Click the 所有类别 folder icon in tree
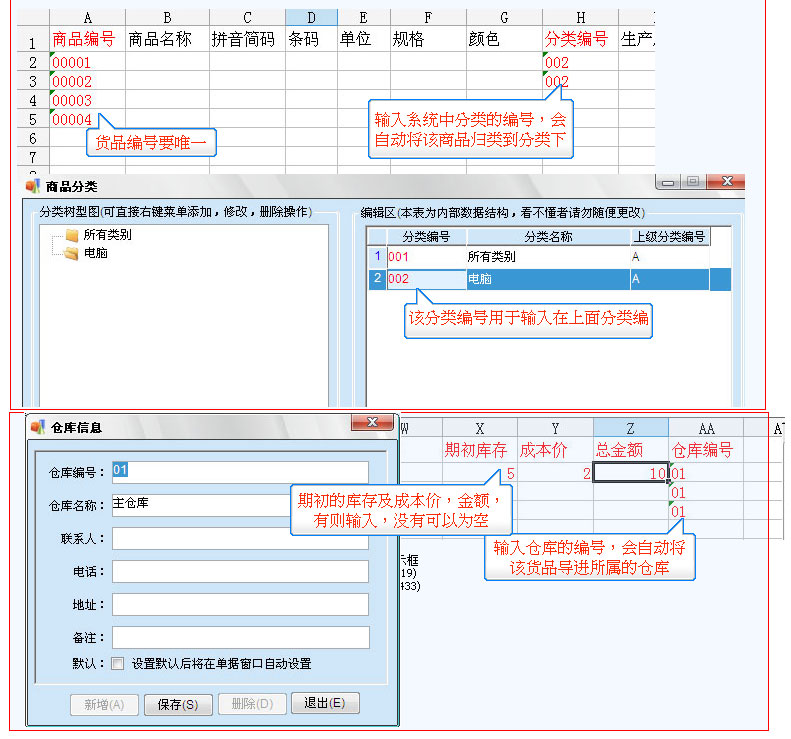The height and width of the screenshot is (739, 791). 71,236
